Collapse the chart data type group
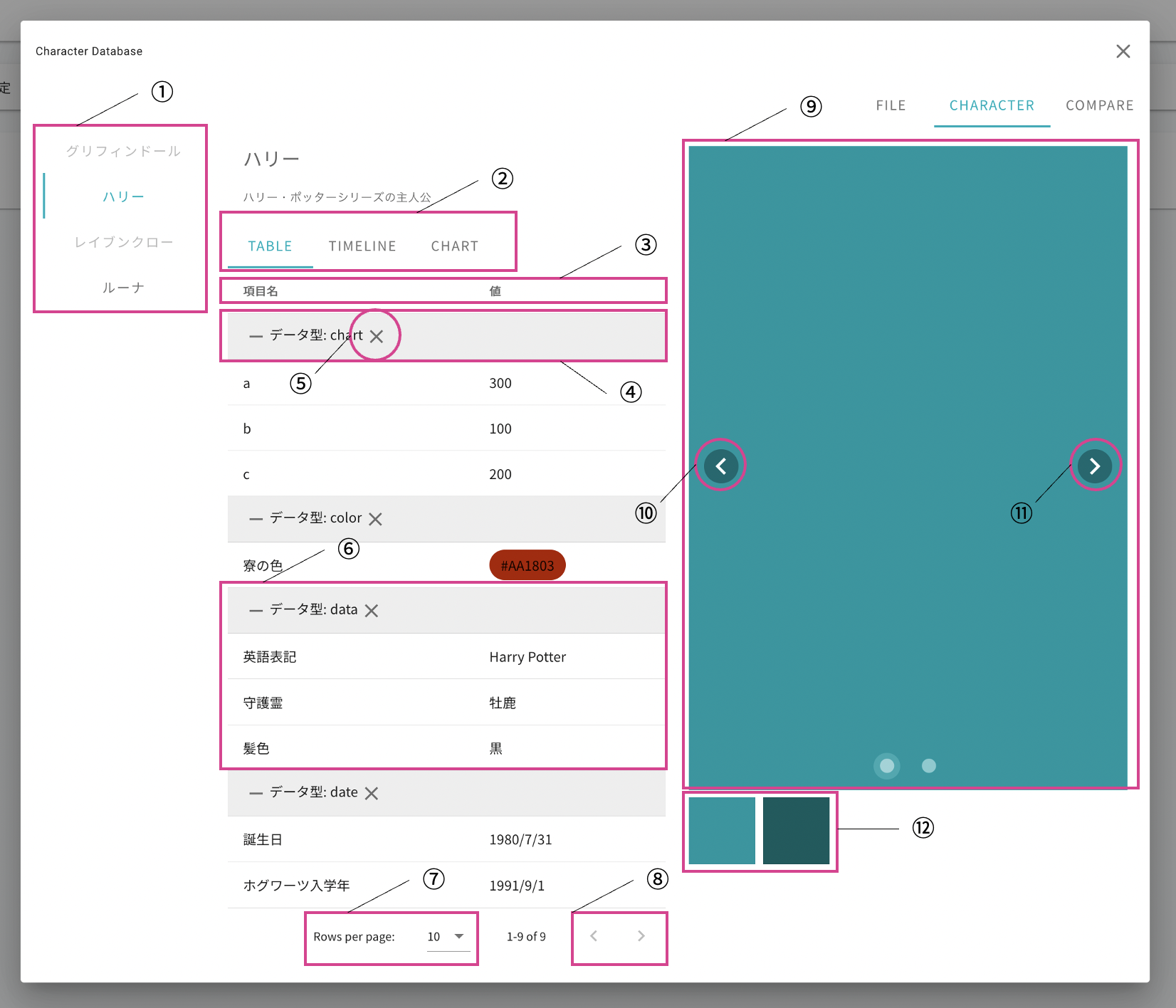Image resolution: width=1176 pixels, height=1008 pixels. pyautogui.click(x=256, y=336)
